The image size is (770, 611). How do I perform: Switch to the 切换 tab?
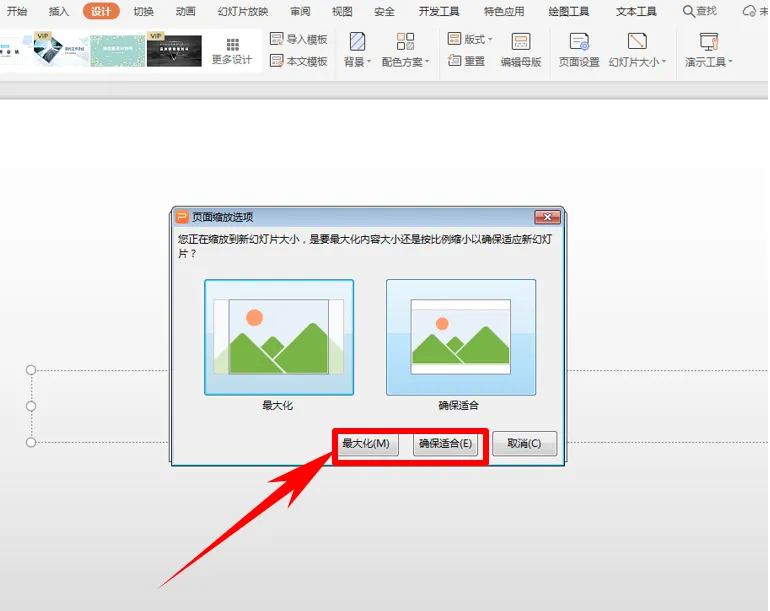click(x=143, y=11)
